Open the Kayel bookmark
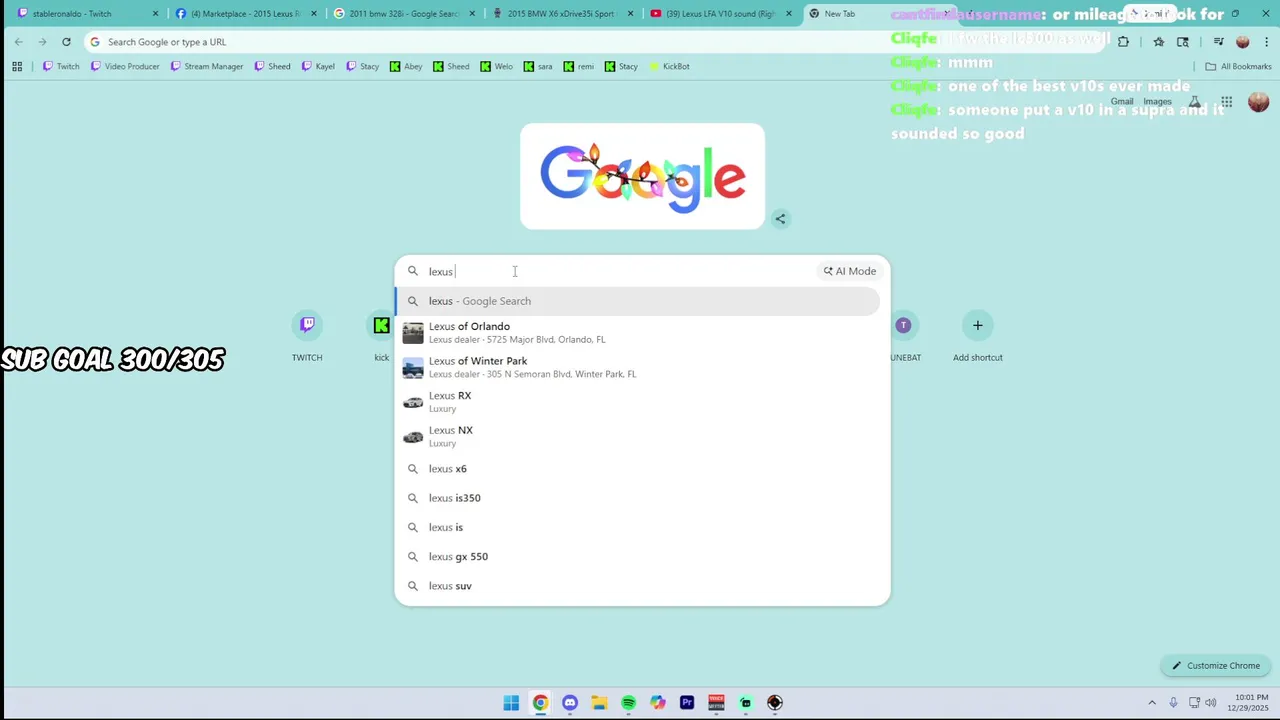 [317, 66]
